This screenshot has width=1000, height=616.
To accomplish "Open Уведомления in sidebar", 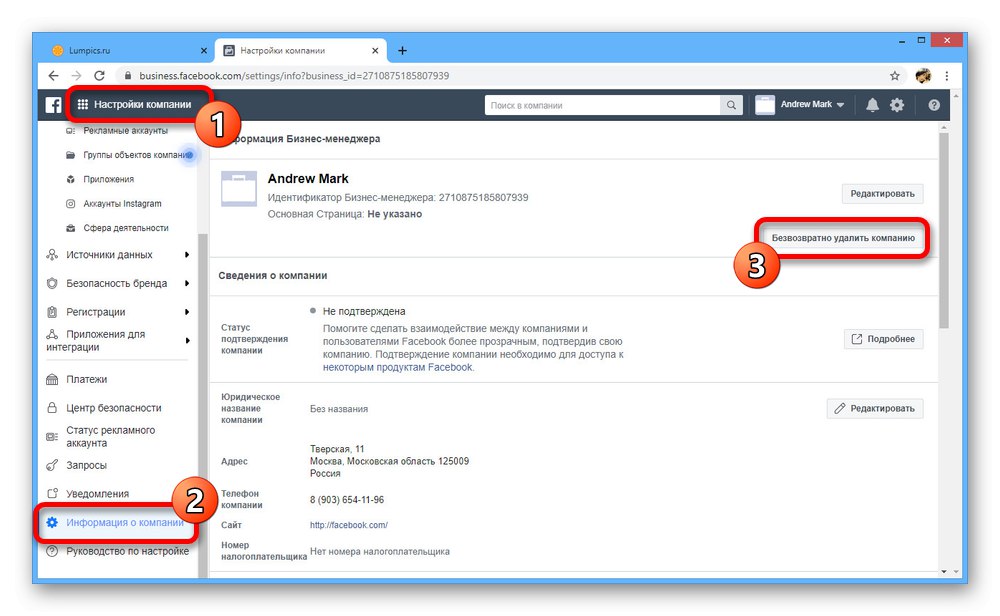I will 97,494.
